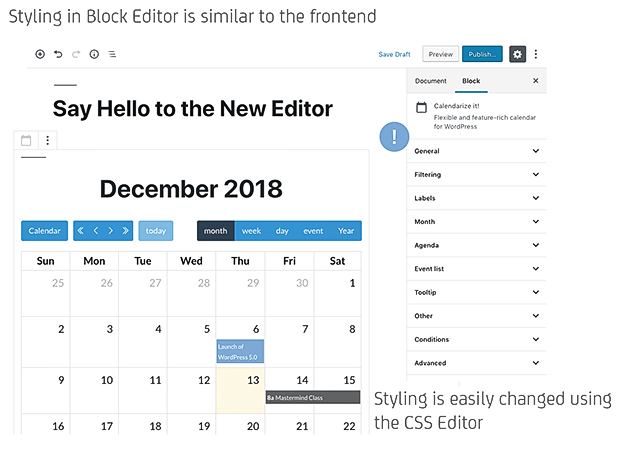
Task: Click Save Draft link
Action: click(394, 54)
